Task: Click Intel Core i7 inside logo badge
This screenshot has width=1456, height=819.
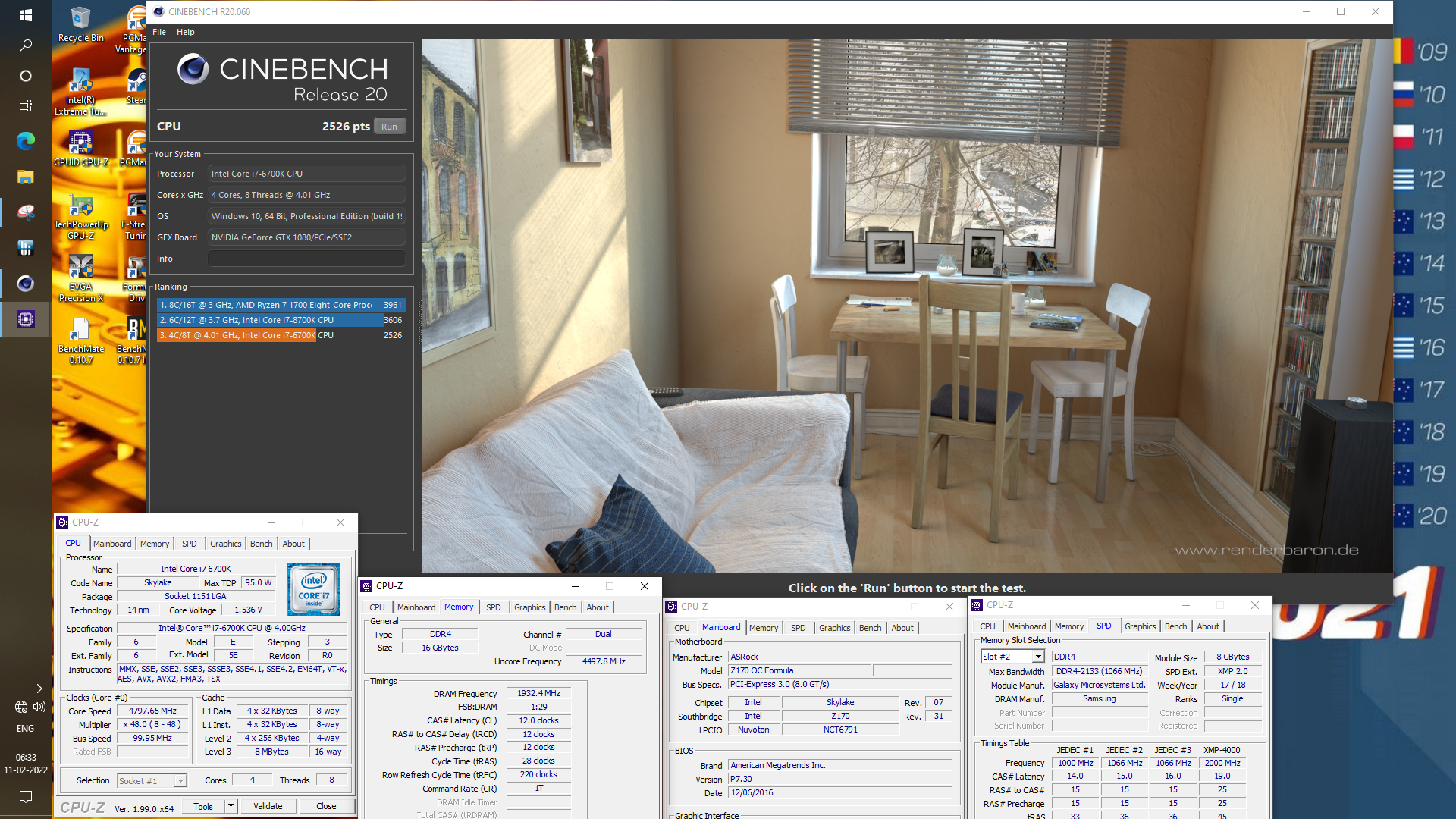Action: tap(314, 588)
